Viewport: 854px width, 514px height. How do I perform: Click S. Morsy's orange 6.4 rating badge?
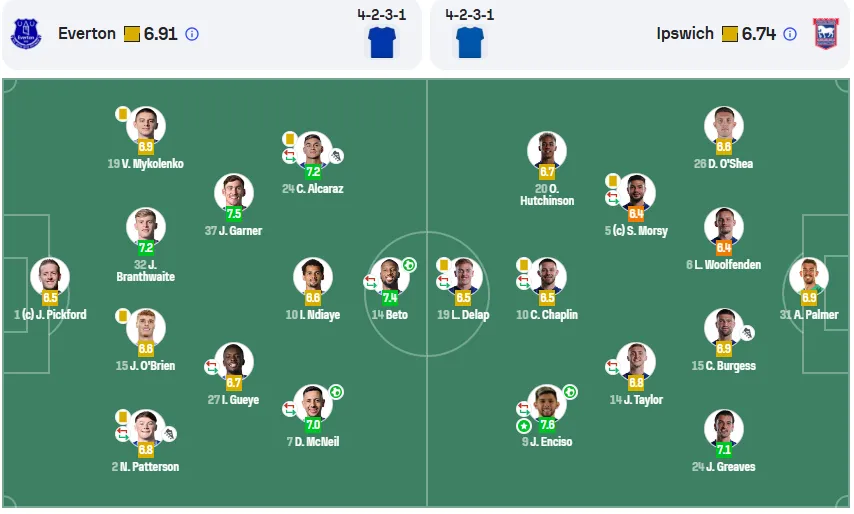point(636,214)
